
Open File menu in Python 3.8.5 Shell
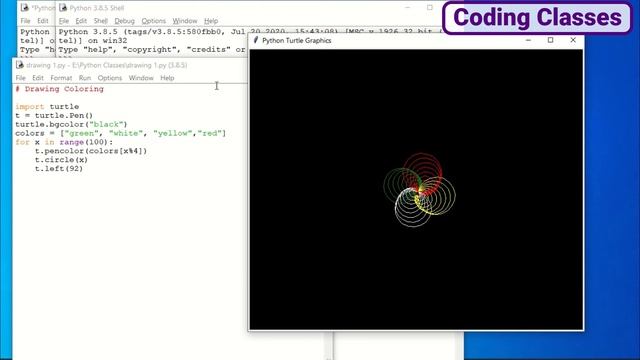pos(64,21)
